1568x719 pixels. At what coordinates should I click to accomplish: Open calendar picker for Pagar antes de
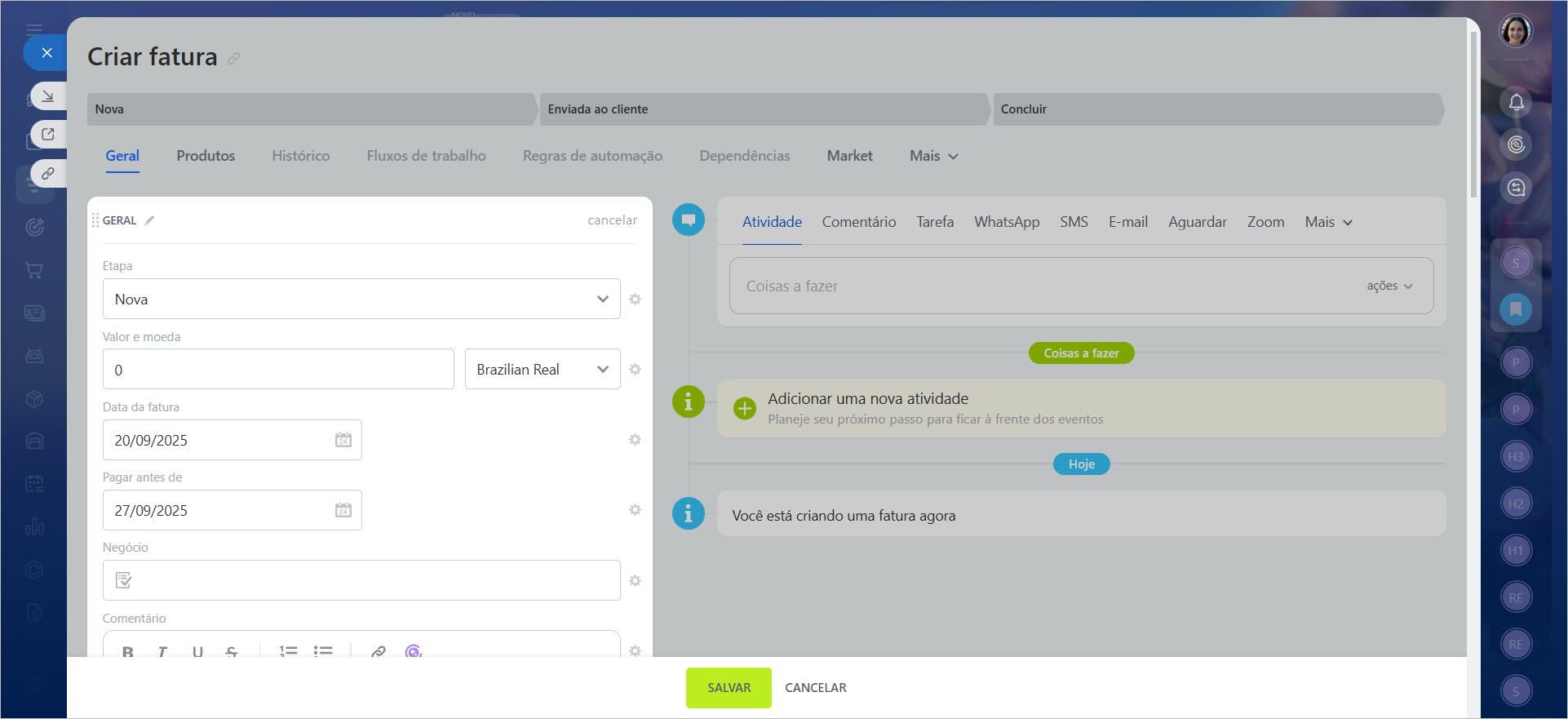point(343,511)
